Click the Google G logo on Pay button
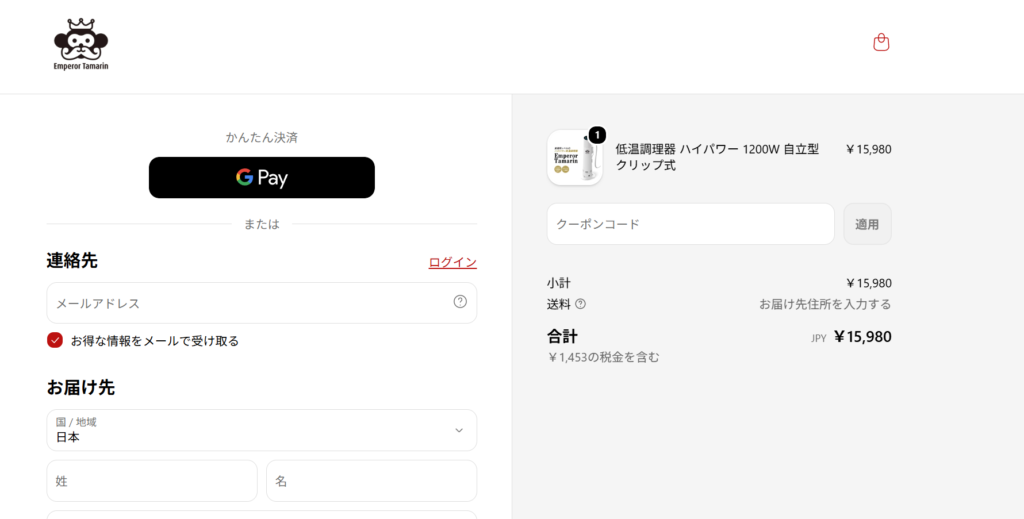Viewport: 1024px width, 519px height. tap(244, 177)
